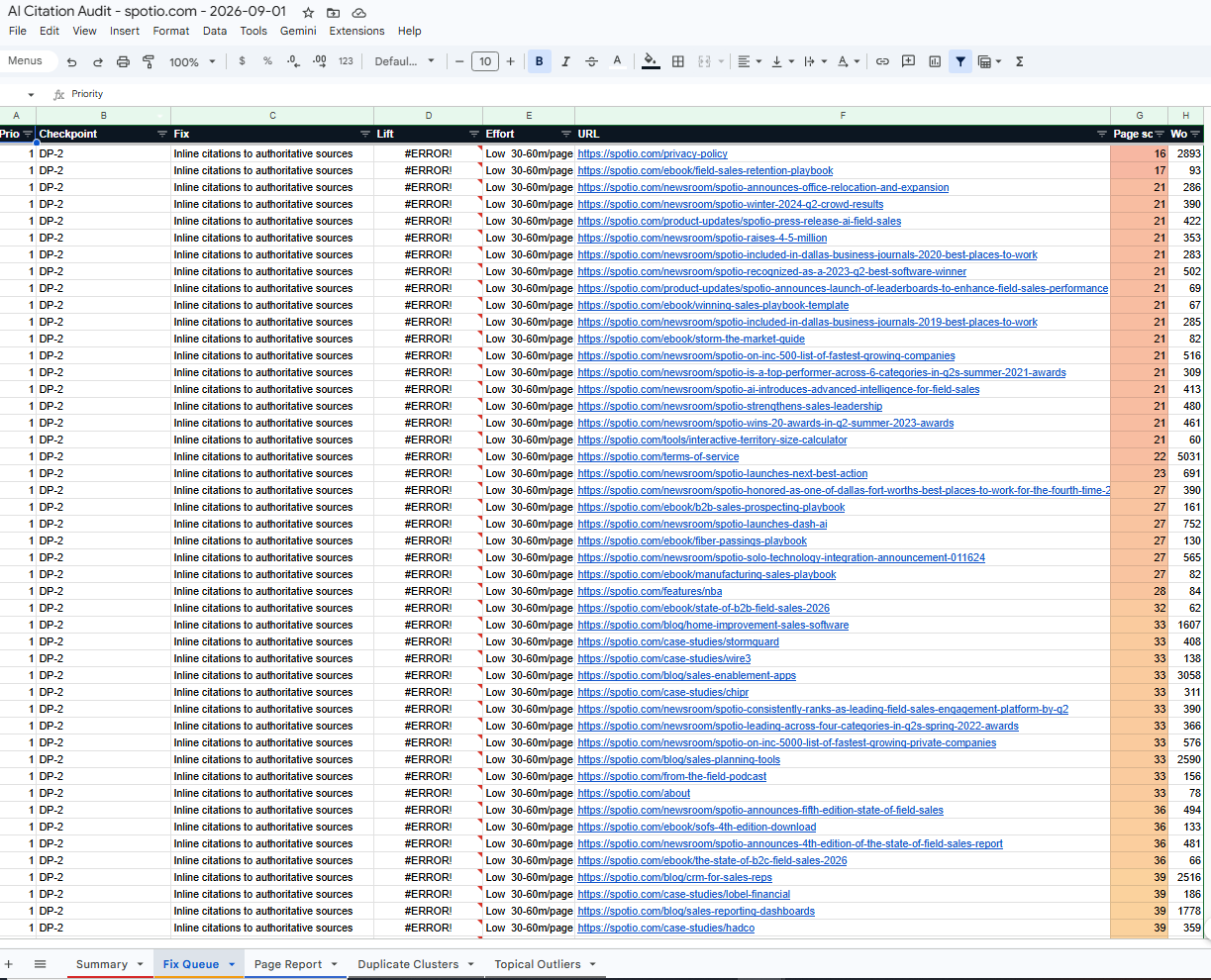Open the spotio.com/privacy-policy link

[x=653, y=154]
